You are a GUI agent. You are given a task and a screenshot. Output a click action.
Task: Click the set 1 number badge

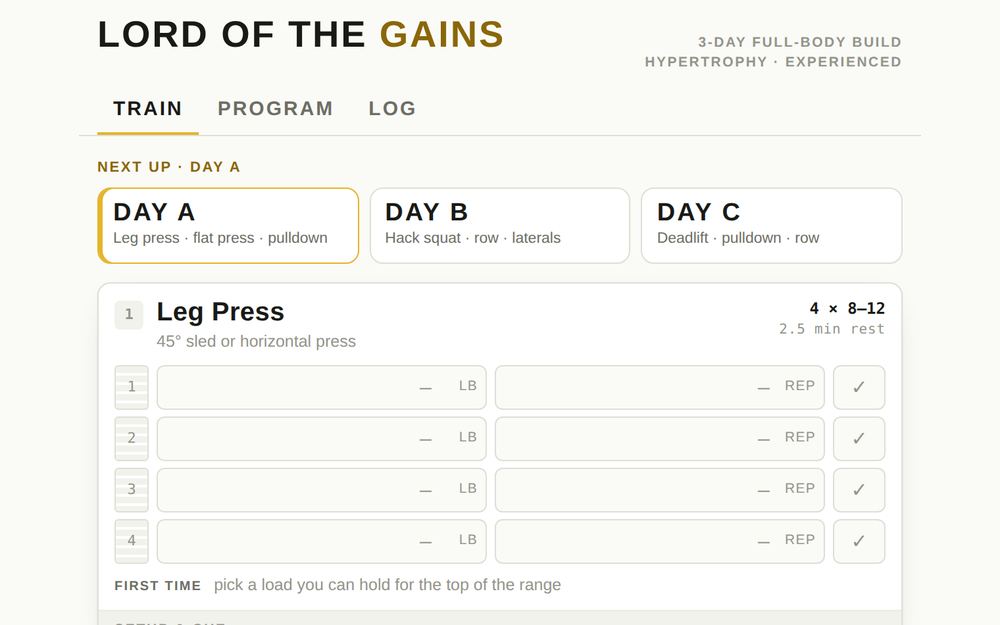point(131,387)
